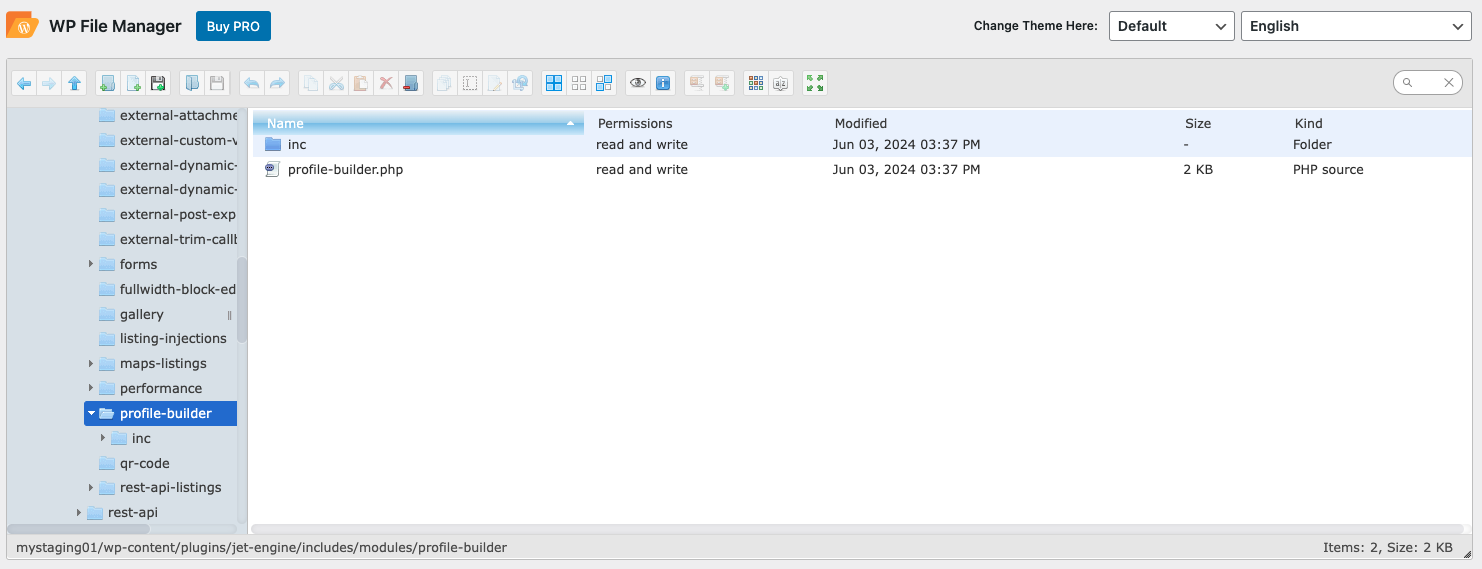Collapse the profile-builder folder arrow
The height and width of the screenshot is (569, 1482).
tap(91, 413)
